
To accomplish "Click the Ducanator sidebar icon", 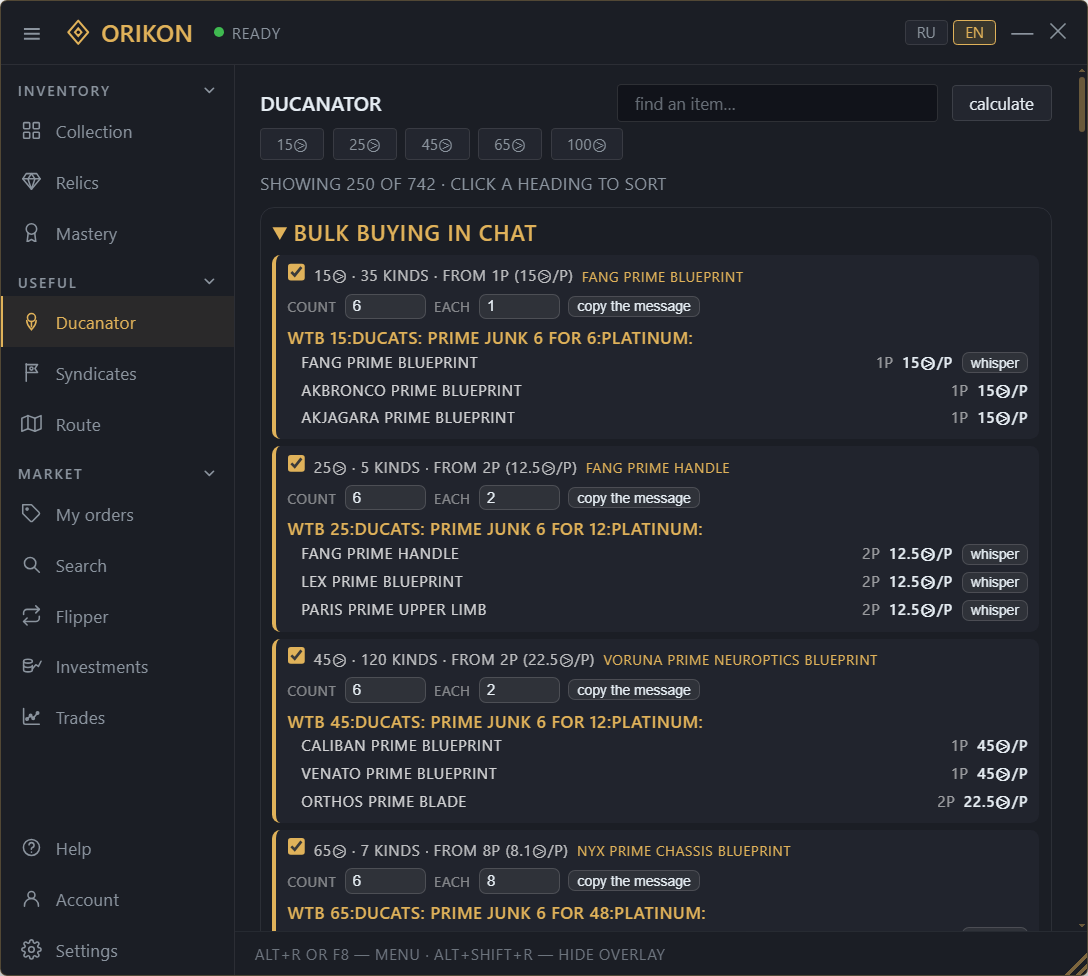I will pos(31,322).
